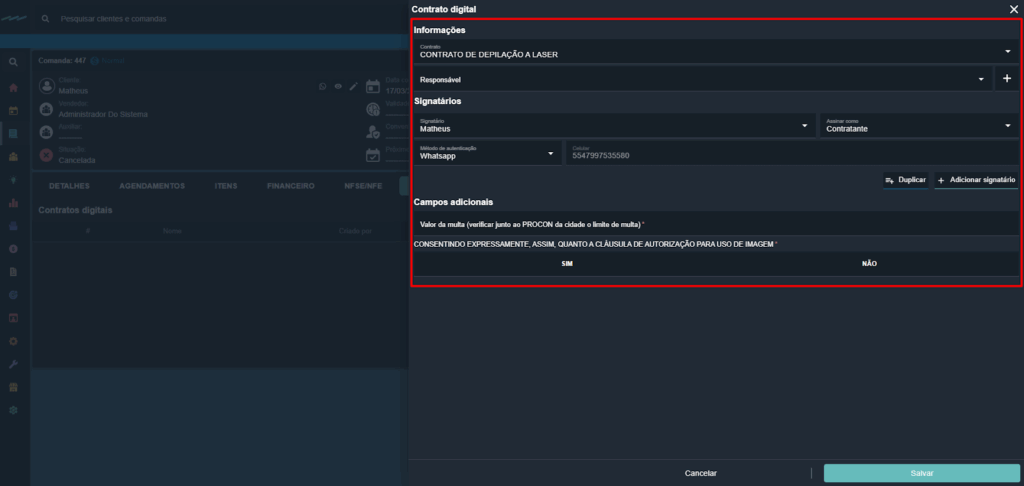
Task: Click the search magnifier in top bar
Action: click(46, 19)
